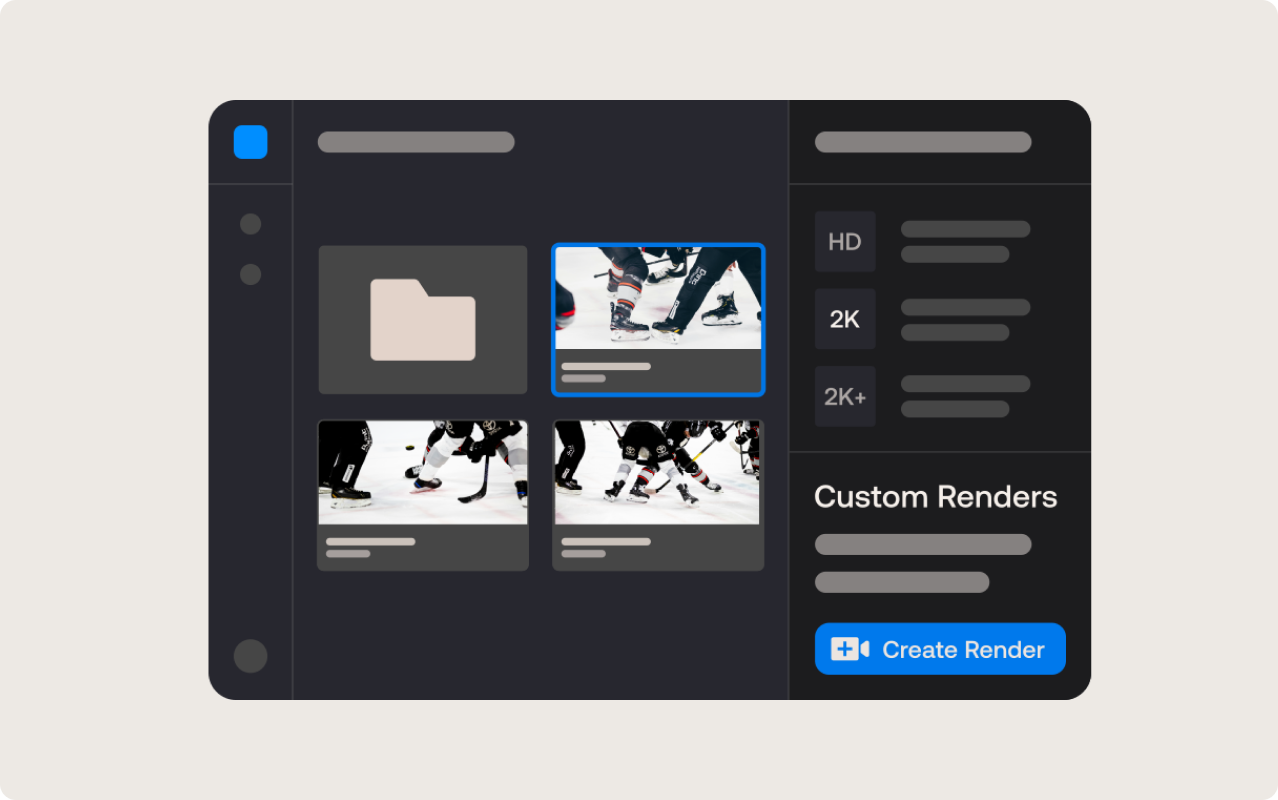Select the blue-outlined hockey skates thumbnail
This screenshot has width=1278, height=800.
pos(658,298)
